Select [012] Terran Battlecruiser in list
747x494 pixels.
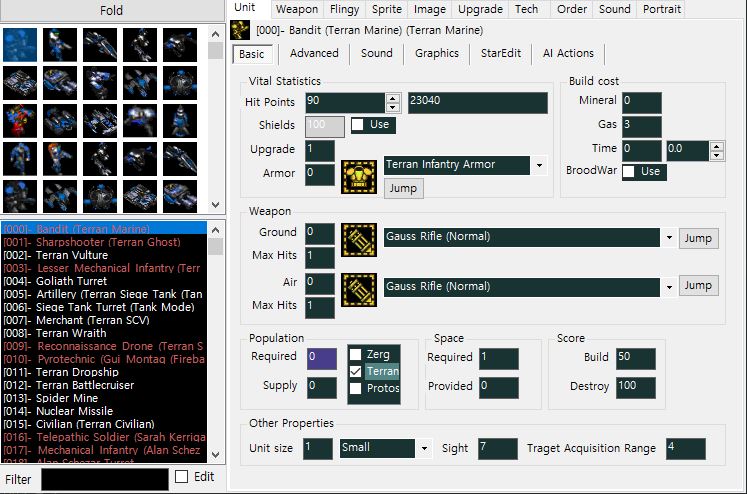tap(104, 385)
